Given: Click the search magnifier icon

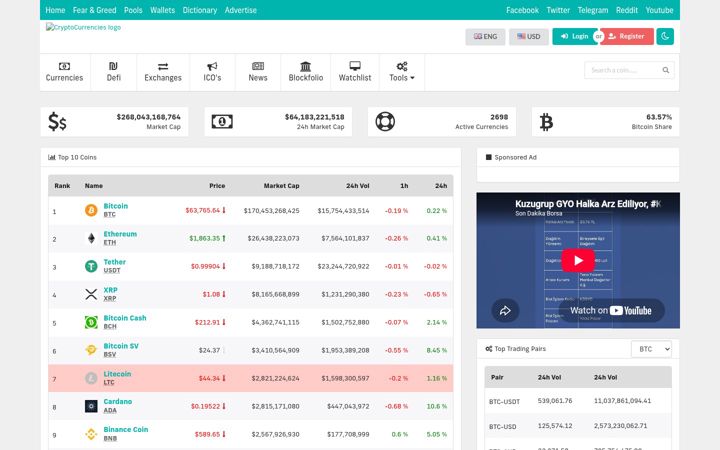Looking at the screenshot, I should pos(665,70).
